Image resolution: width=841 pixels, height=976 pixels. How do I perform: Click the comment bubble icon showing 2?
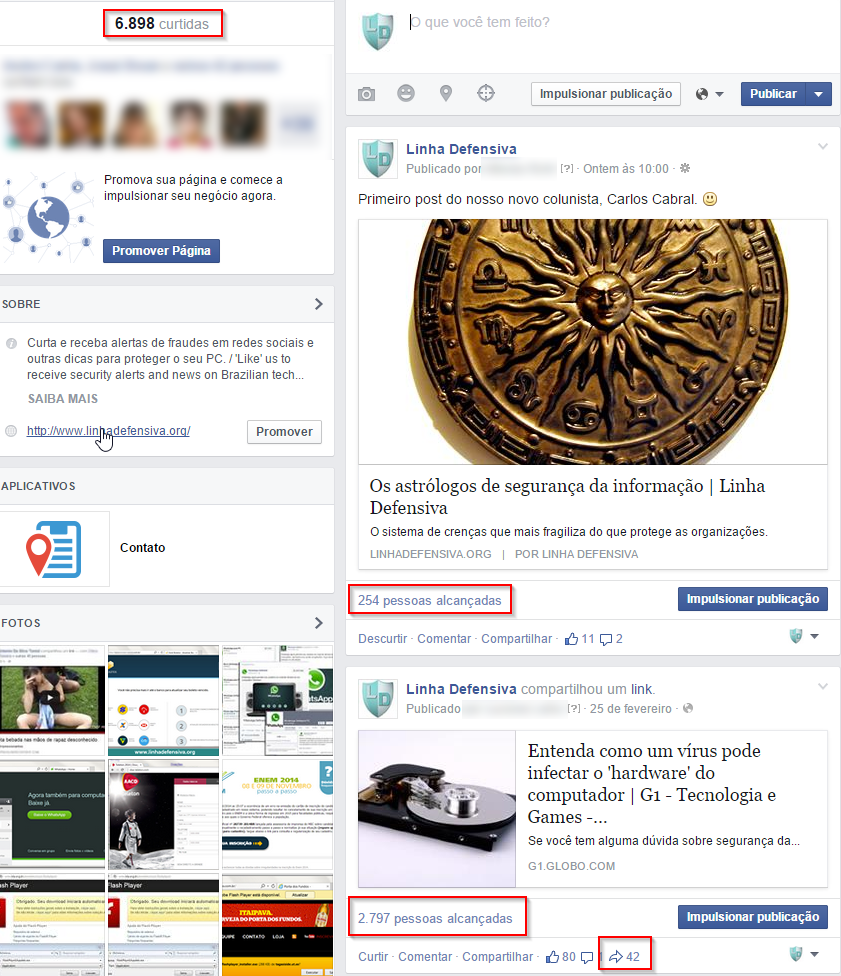pos(606,638)
